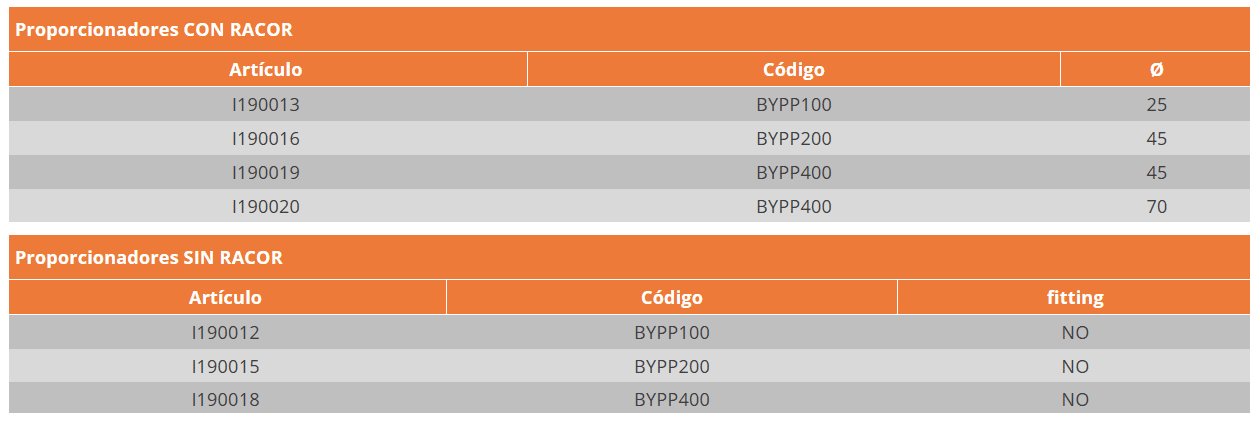
Task: Select article cell I190016
Action: [x=265, y=138]
